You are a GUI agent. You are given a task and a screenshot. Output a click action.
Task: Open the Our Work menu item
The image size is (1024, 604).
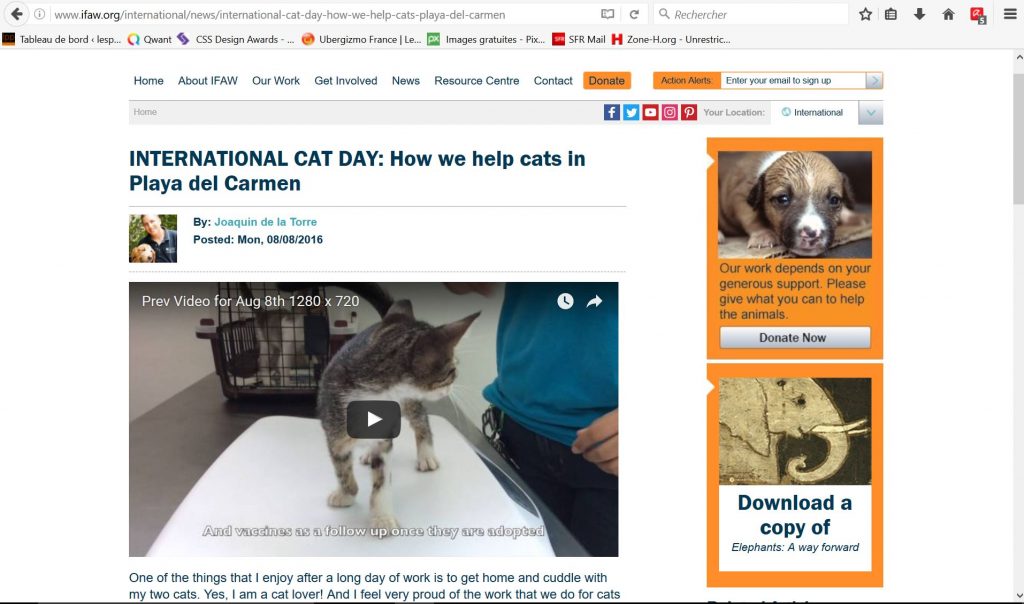point(276,81)
